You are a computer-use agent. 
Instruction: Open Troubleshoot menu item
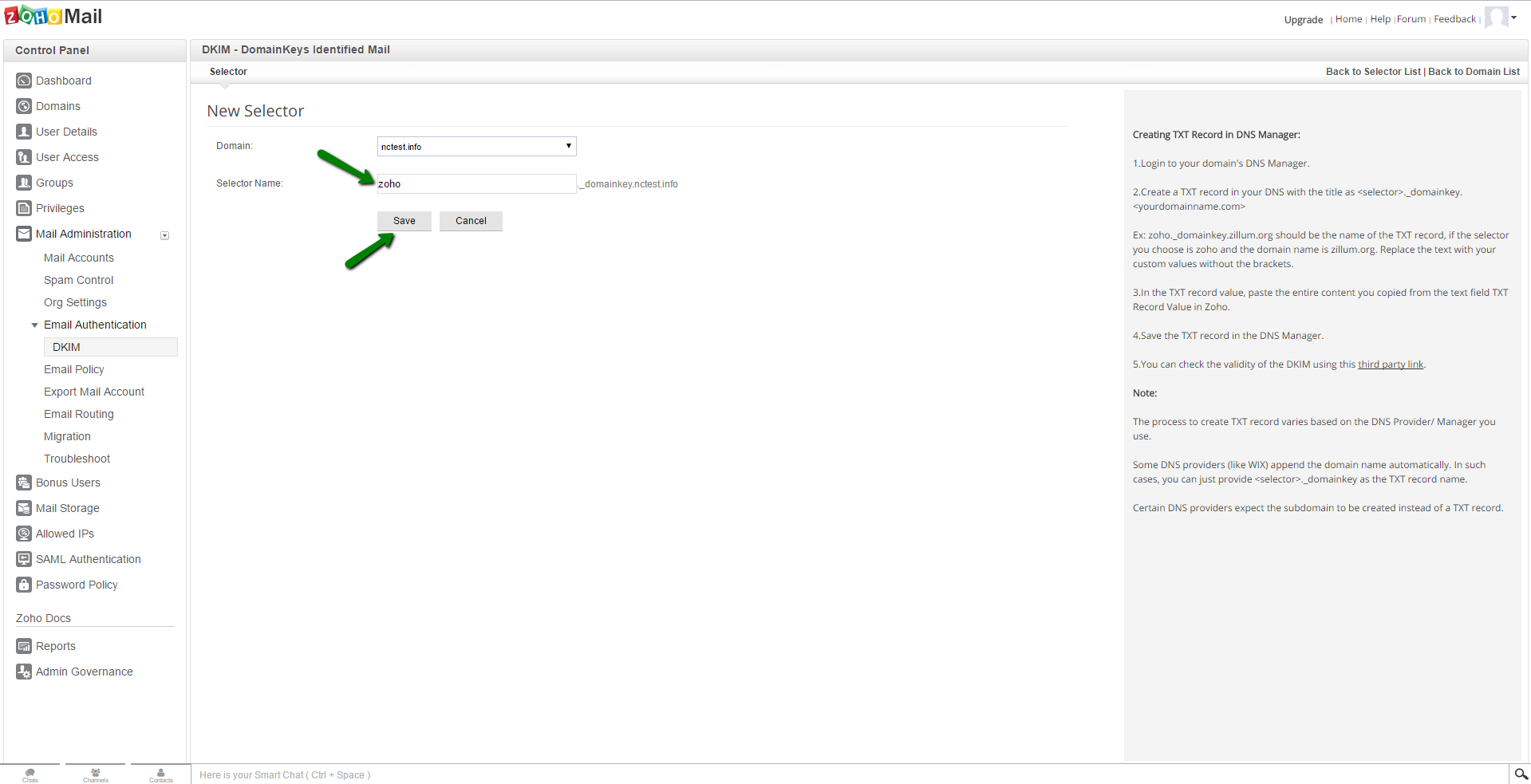tap(77, 459)
